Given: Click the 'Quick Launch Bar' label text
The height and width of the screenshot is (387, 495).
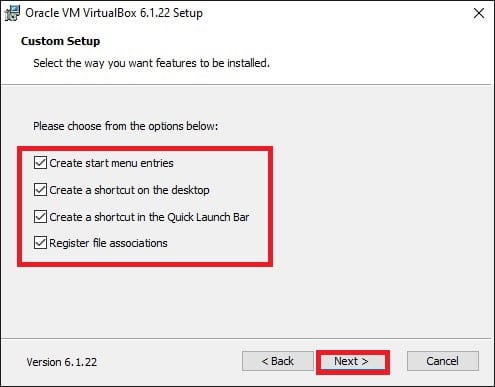Looking at the screenshot, I should (x=208, y=217).
